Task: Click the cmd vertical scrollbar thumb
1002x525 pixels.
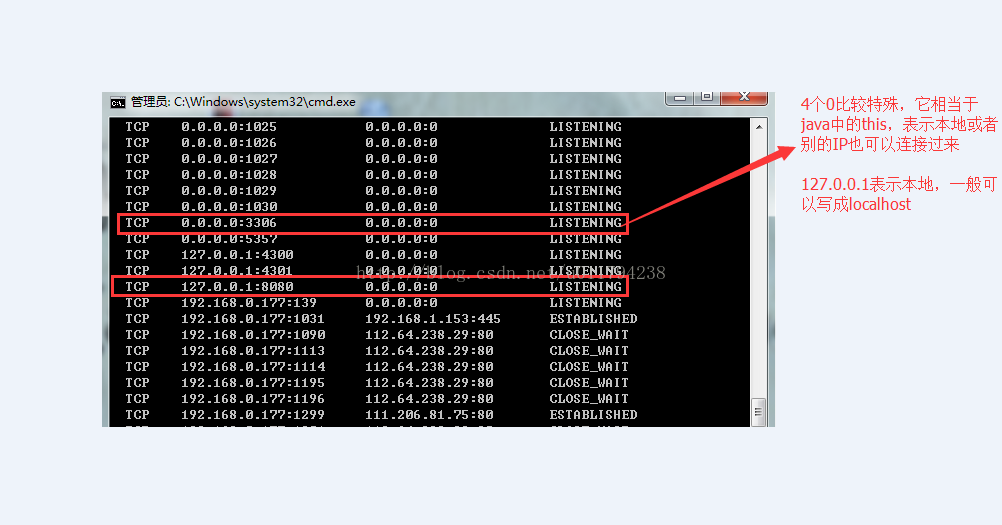Action: click(x=759, y=412)
